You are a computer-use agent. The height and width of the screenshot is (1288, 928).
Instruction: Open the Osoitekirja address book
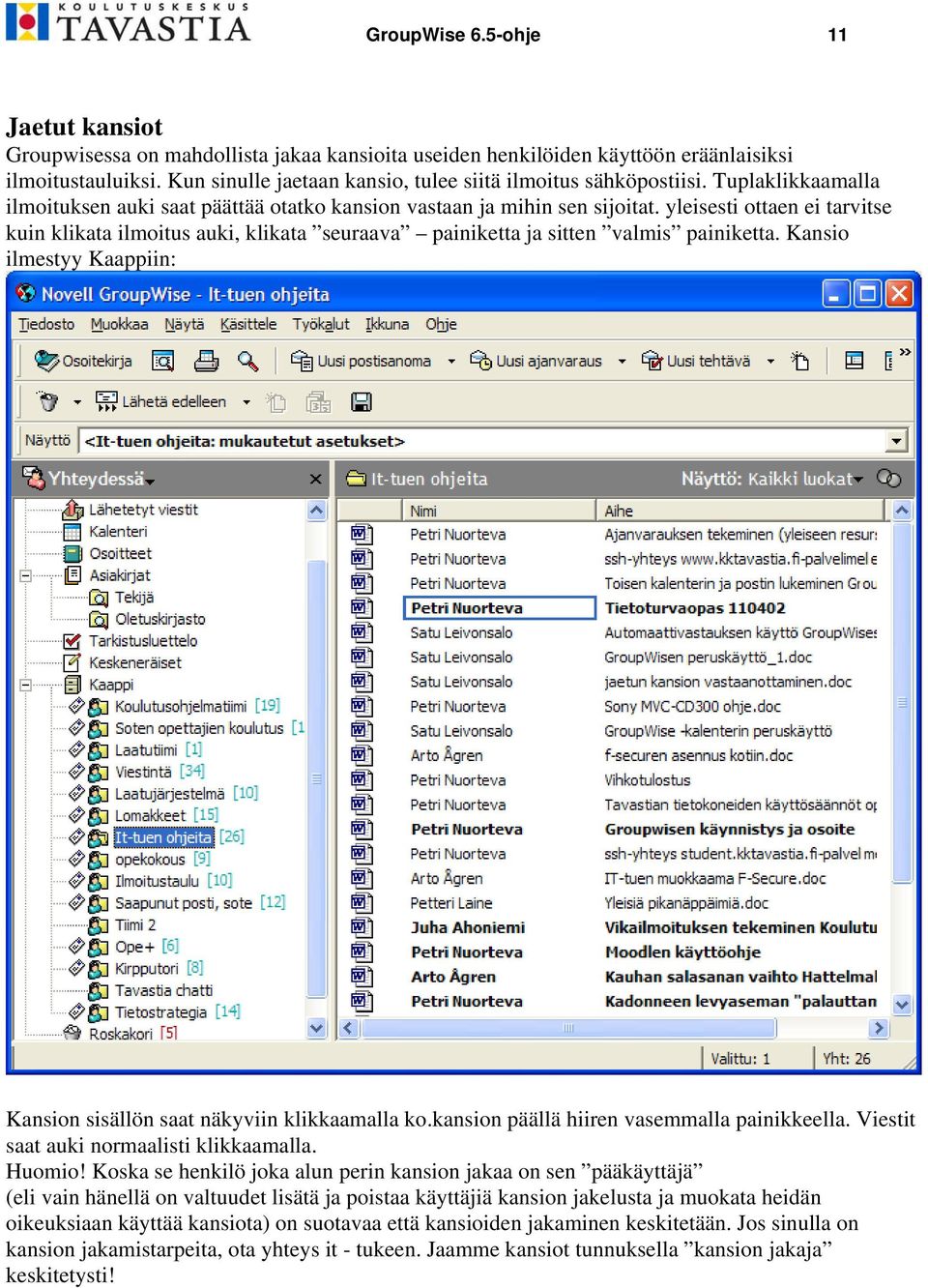coord(84,361)
